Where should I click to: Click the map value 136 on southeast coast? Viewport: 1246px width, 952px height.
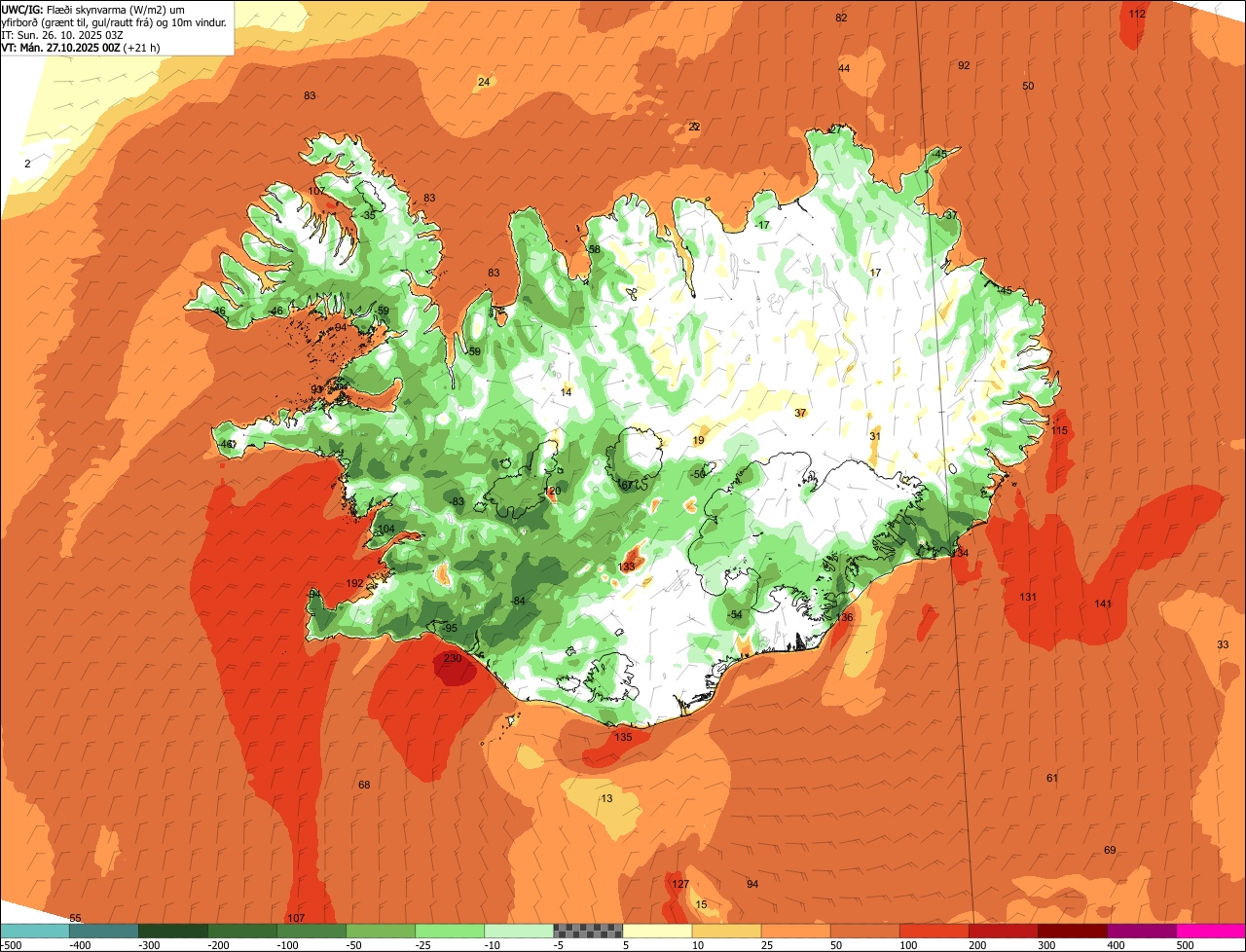tap(844, 618)
